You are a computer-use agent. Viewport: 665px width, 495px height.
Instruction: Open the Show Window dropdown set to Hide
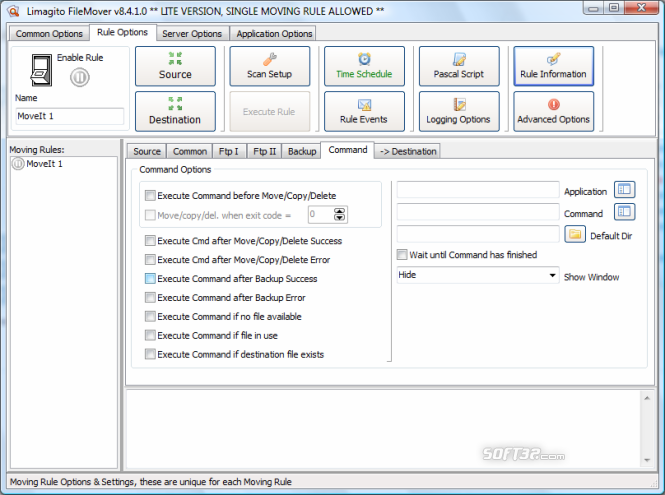pyautogui.click(x=478, y=275)
